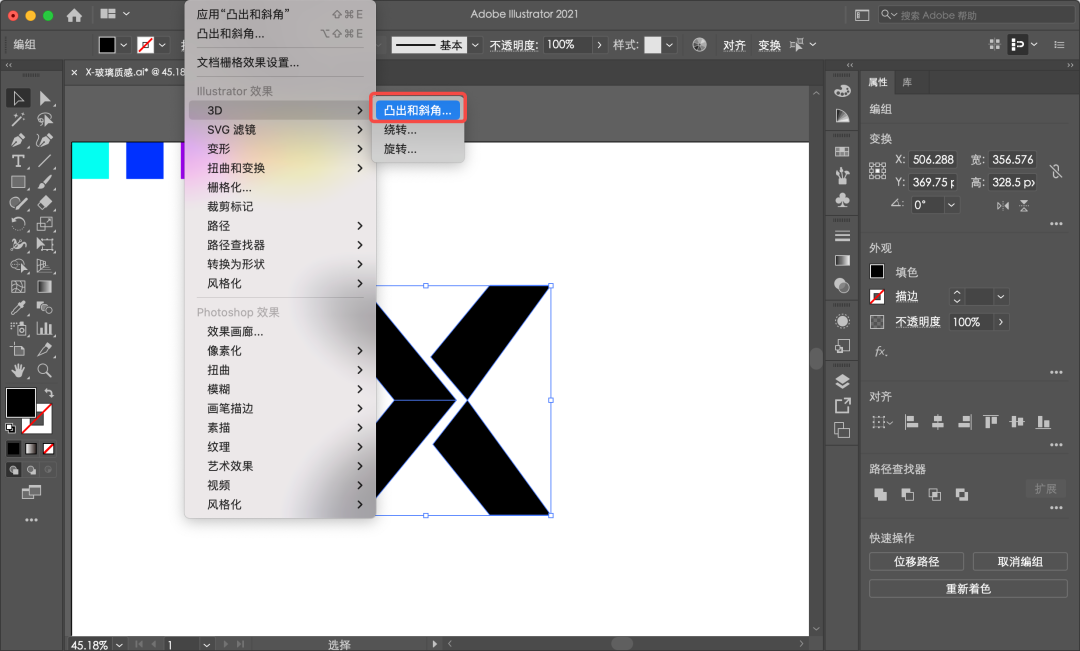Toggle constrain width and height proportions

tap(1055, 171)
